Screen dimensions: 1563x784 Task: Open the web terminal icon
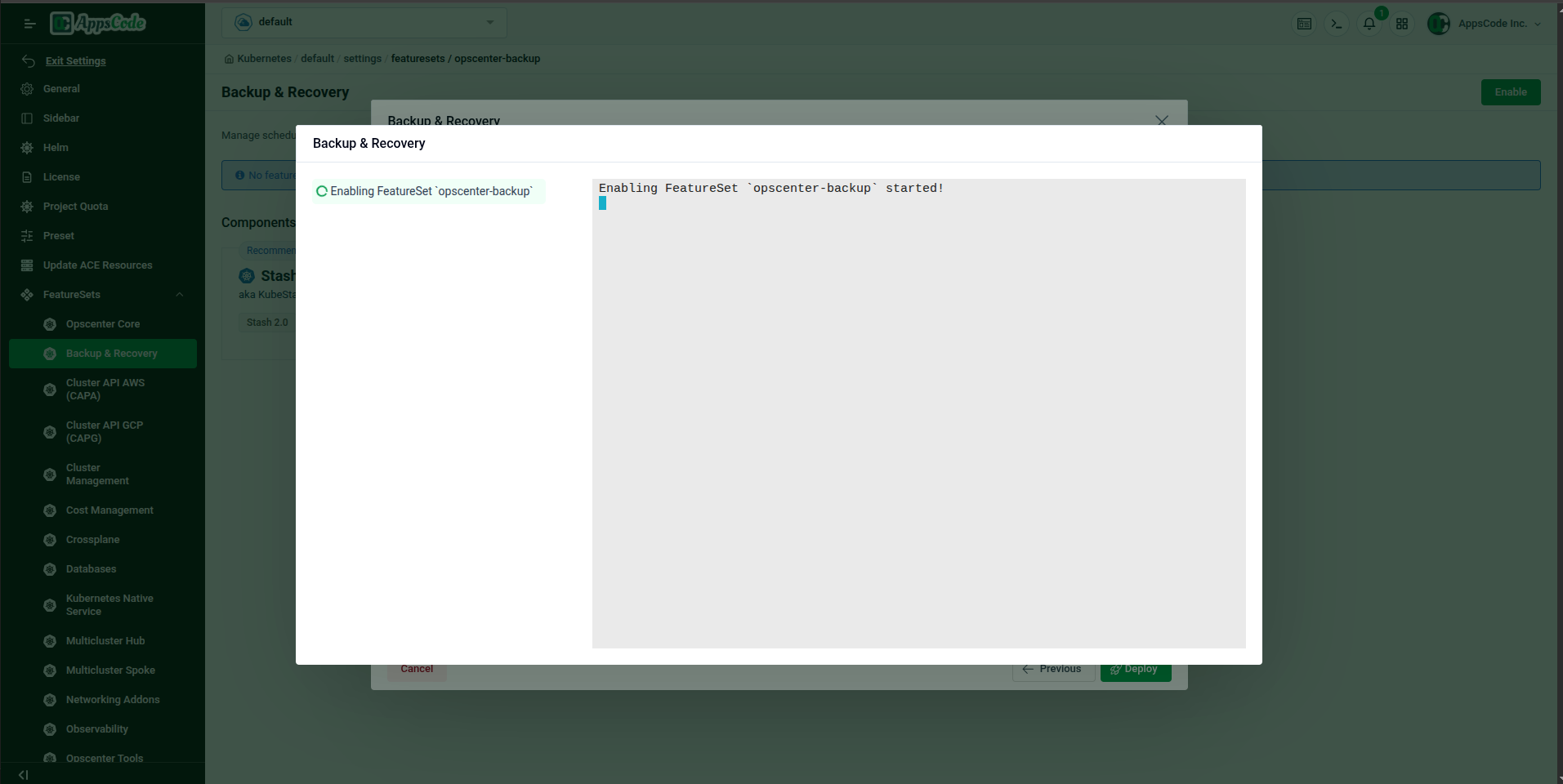(x=1336, y=24)
